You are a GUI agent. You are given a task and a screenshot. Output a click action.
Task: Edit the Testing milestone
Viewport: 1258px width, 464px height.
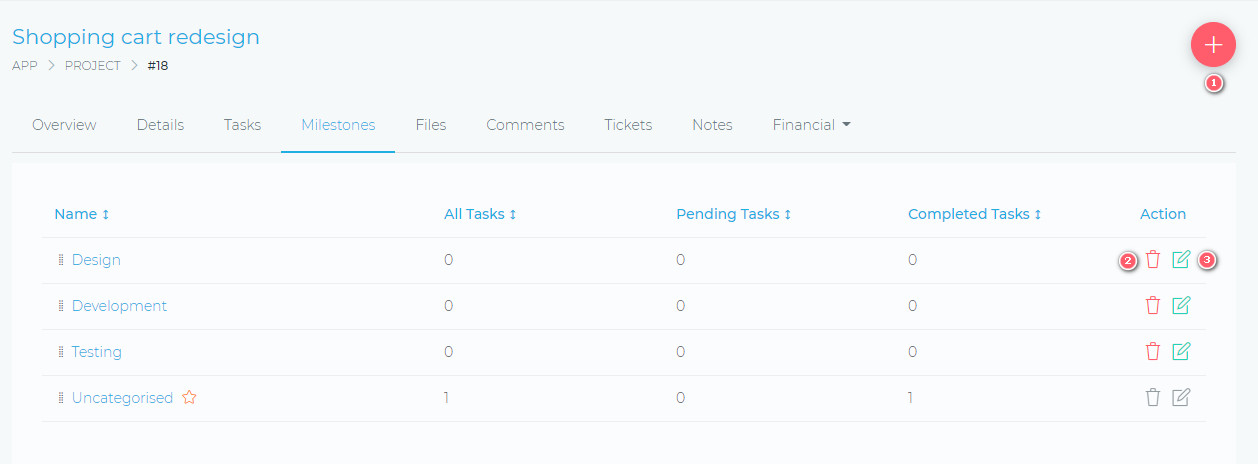tap(1181, 352)
